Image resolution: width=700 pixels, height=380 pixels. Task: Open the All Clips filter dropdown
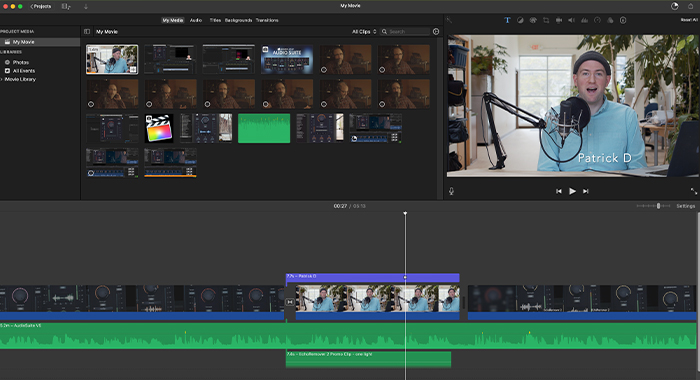point(364,32)
